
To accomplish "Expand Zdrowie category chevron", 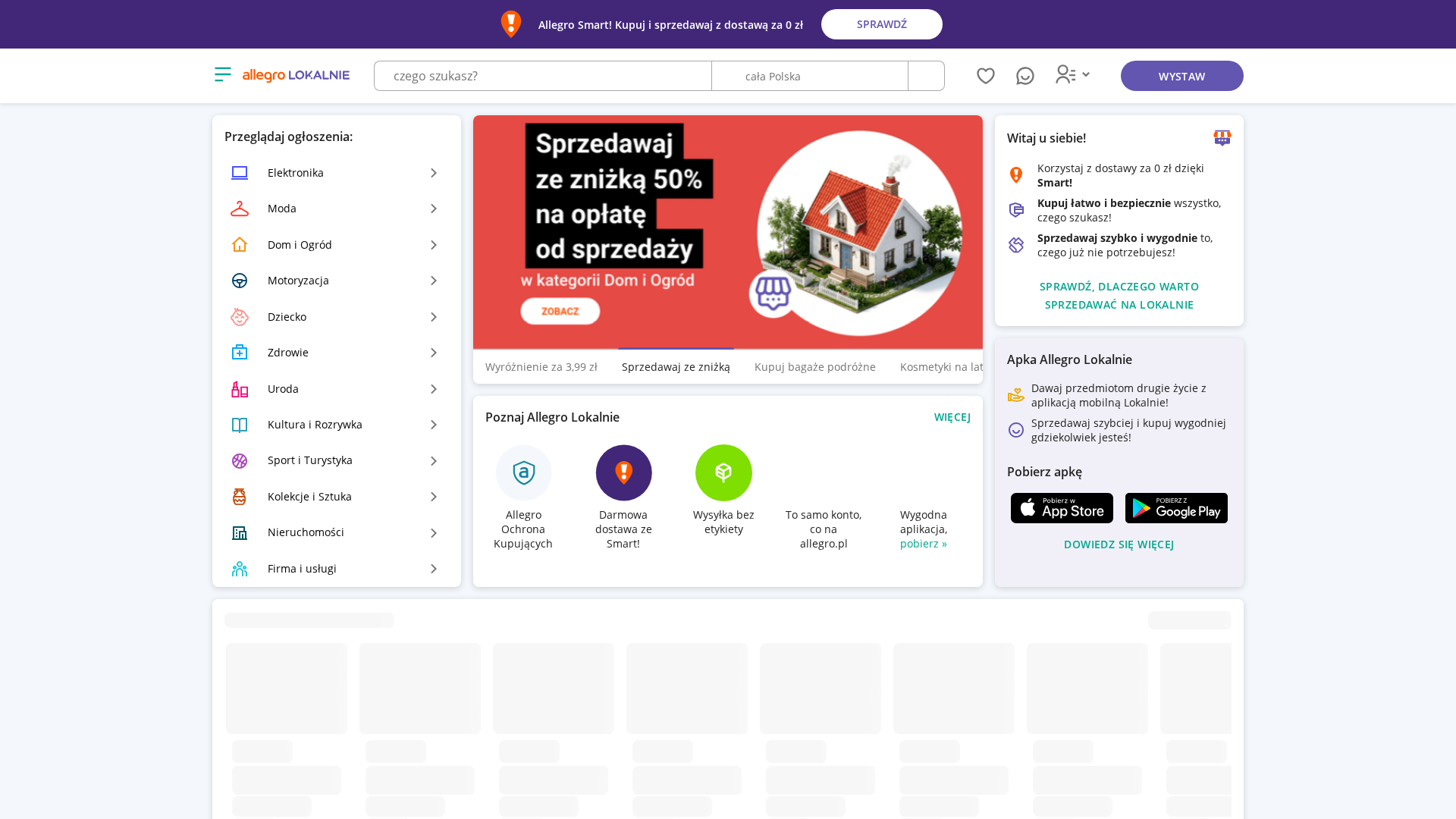I will click(x=434, y=353).
